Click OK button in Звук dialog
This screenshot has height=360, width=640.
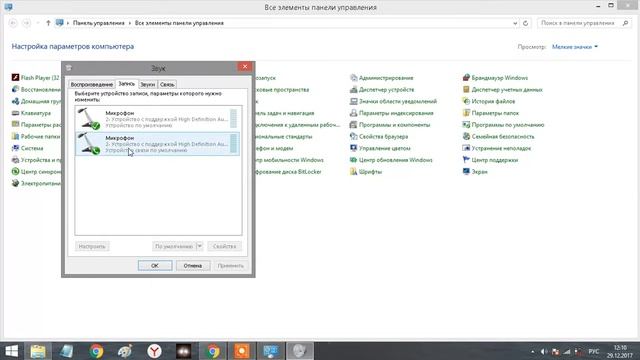pos(155,266)
